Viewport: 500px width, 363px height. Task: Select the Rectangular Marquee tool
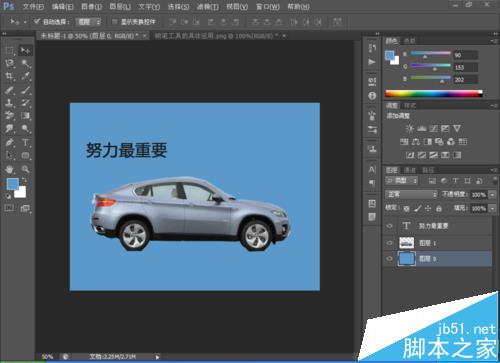point(9,51)
